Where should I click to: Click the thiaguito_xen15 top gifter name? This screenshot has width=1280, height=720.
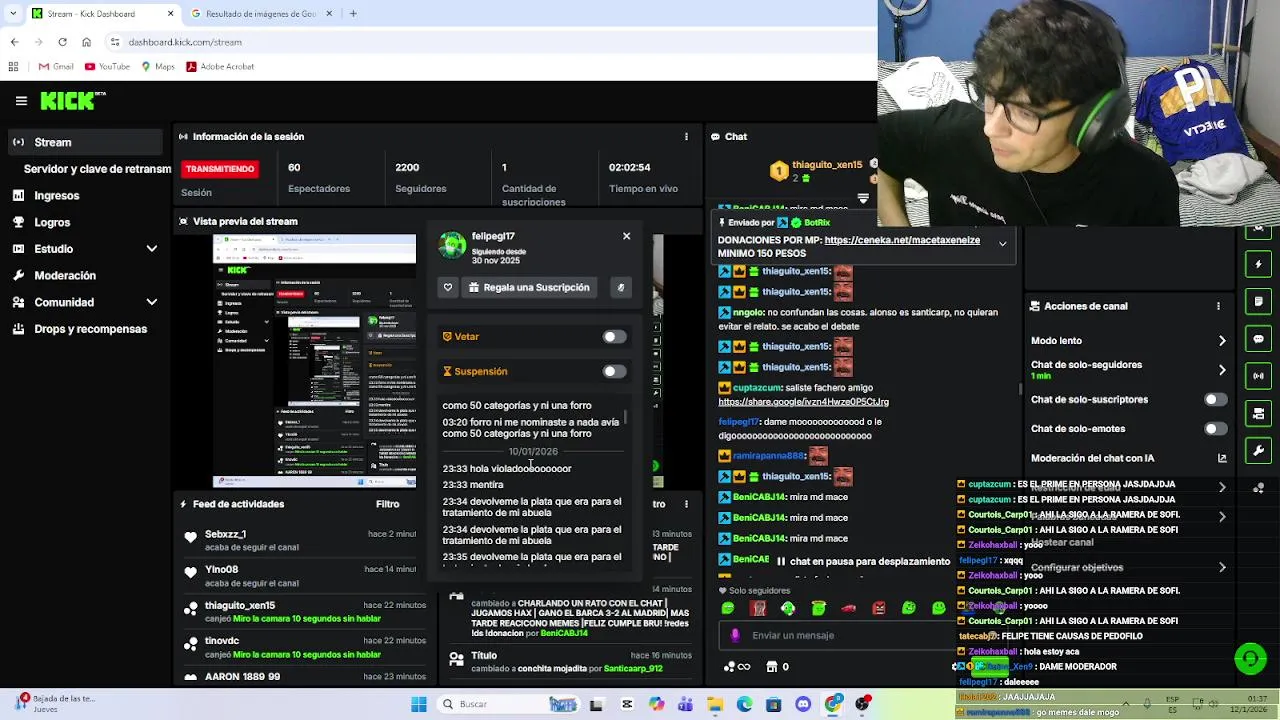click(827, 165)
